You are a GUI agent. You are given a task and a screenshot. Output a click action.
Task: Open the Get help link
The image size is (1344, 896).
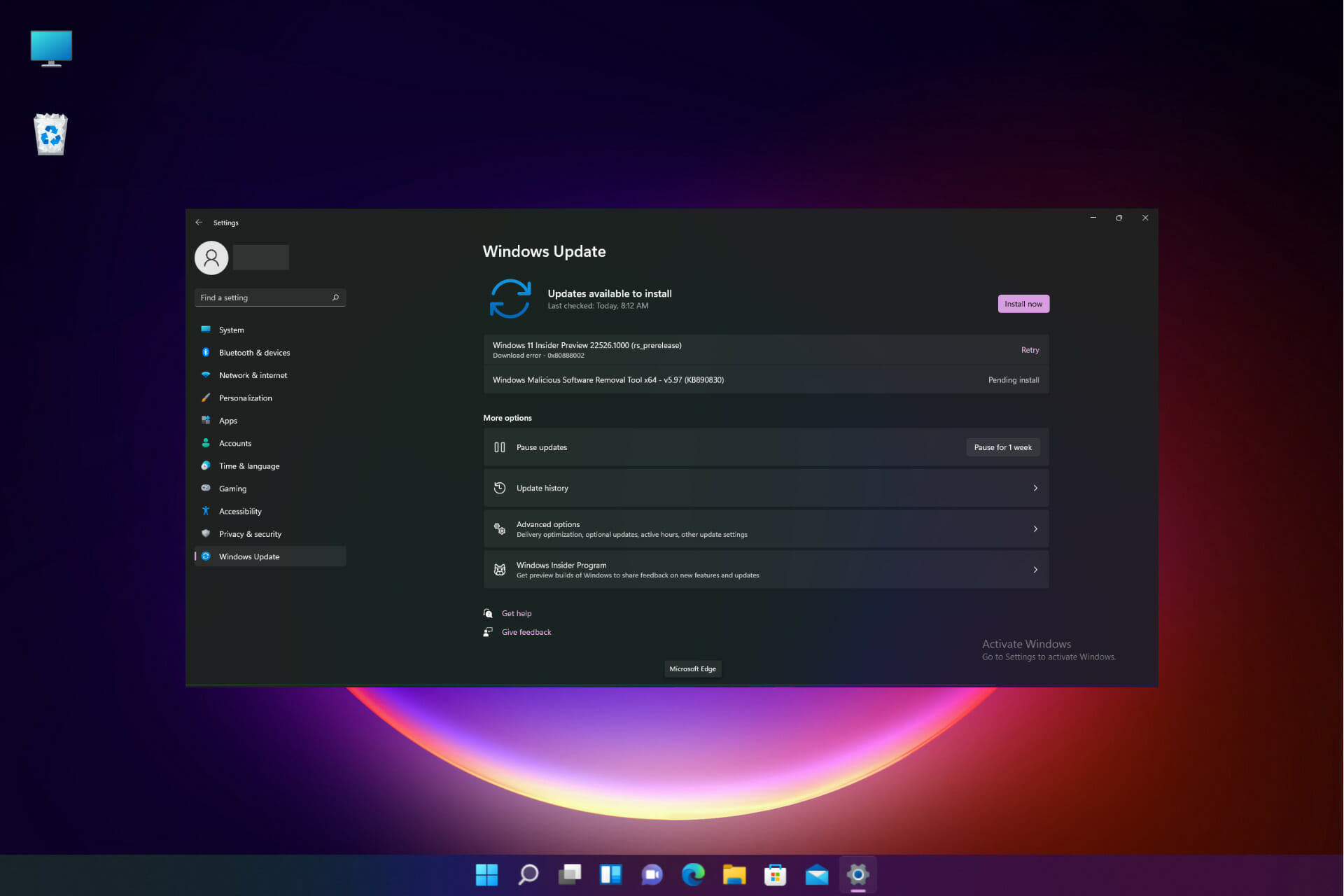(x=517, y=613)
